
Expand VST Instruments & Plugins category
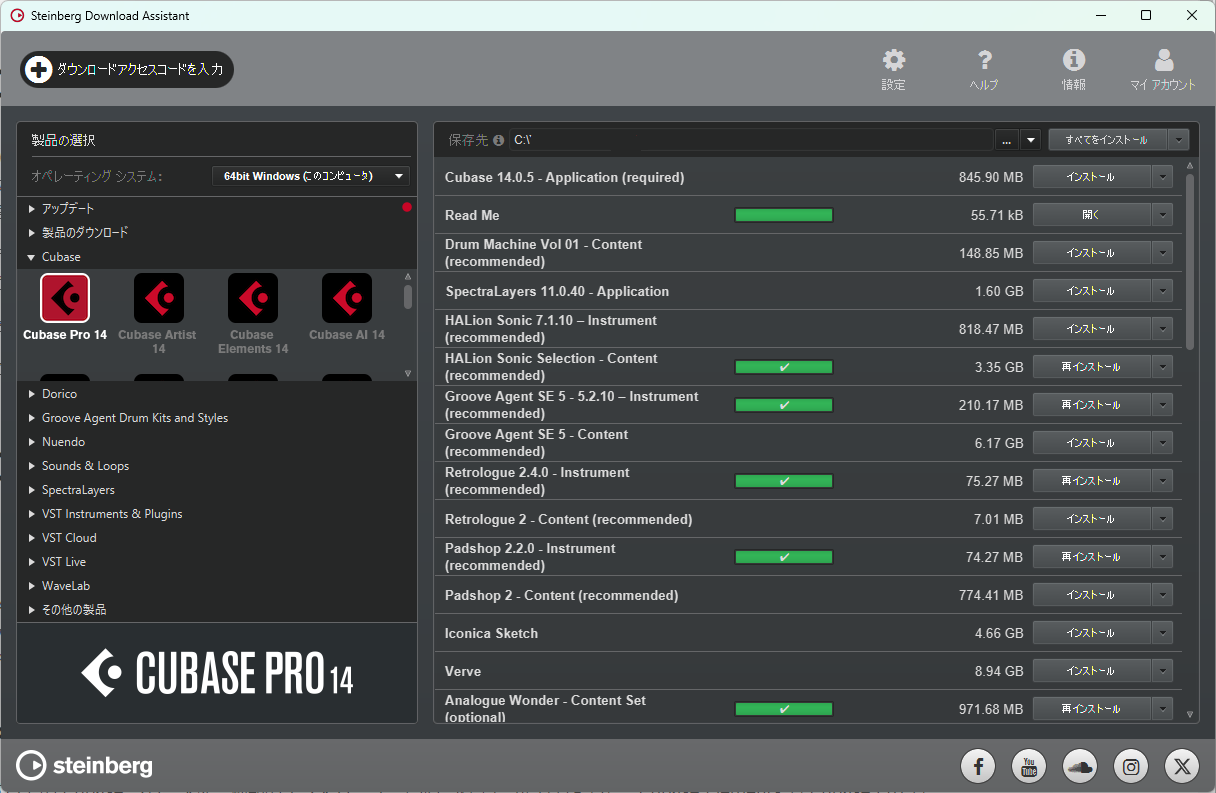(x=32, y=514)
